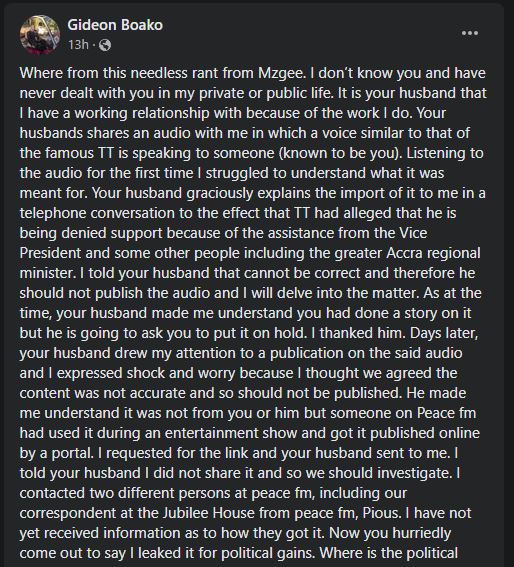Open the 13h timestamp link
The image size is (514, 567).
[x=78, y=45]
